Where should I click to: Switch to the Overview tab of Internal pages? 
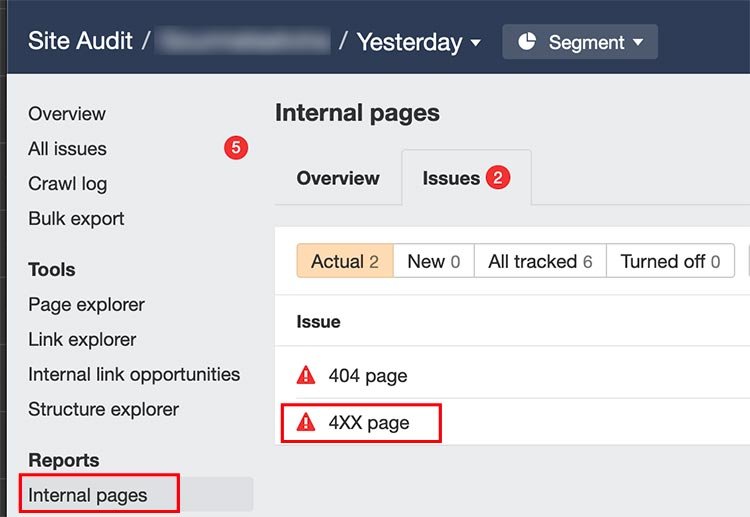coord(338,178)
